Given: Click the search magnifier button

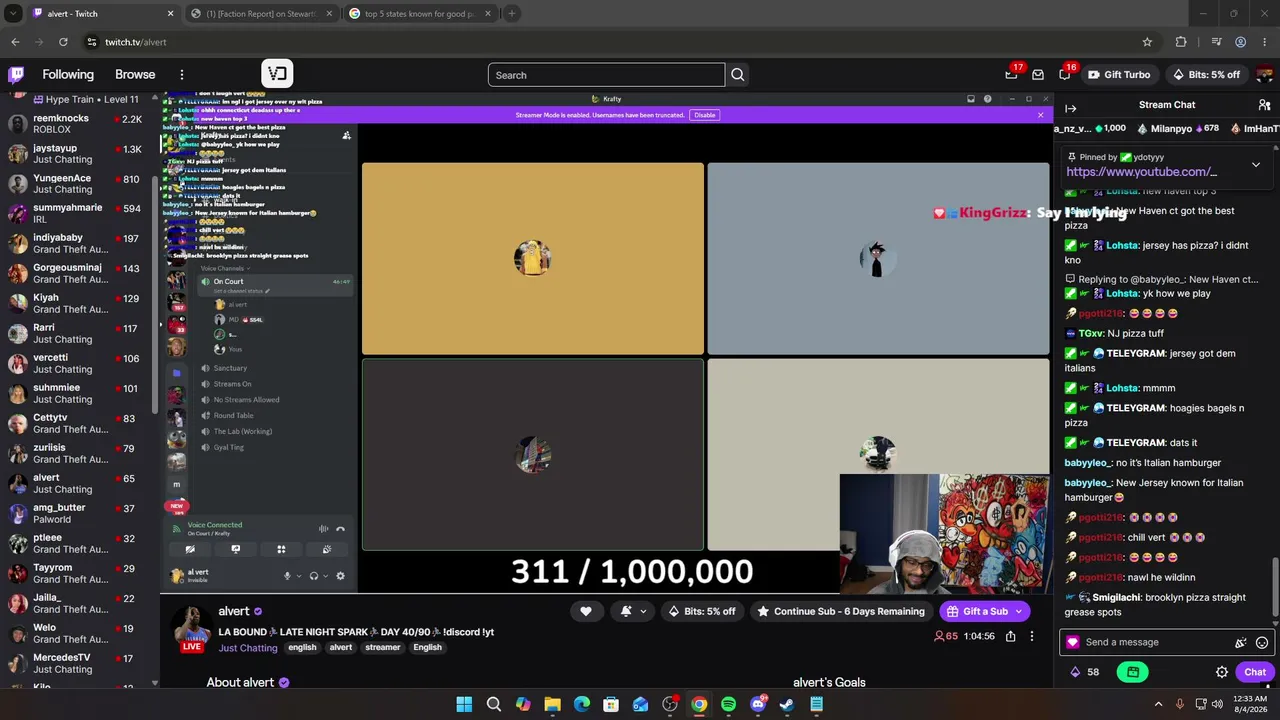Looking at the screenshot, I should pyautogui.click(x=738, y=75).
